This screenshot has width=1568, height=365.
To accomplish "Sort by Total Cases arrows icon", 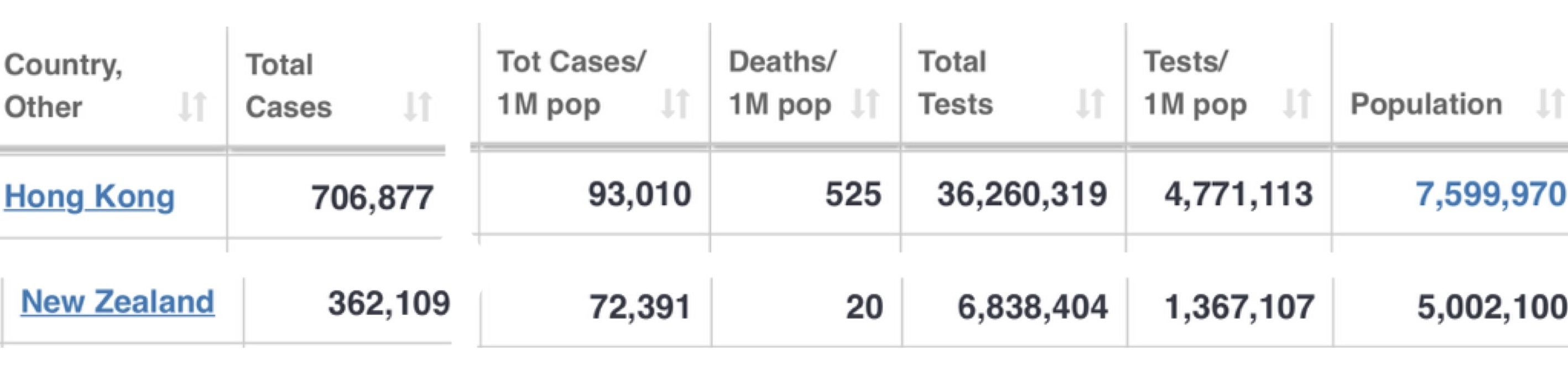I will point(418,106).
